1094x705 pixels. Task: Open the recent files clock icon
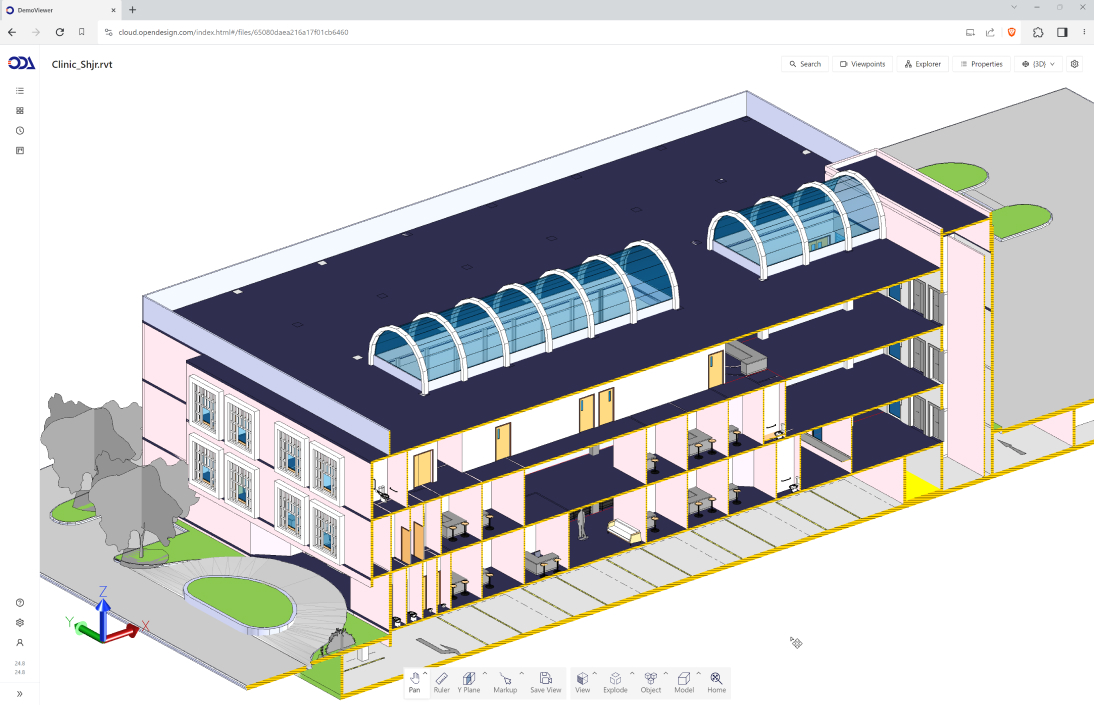(x=19, y=131)
